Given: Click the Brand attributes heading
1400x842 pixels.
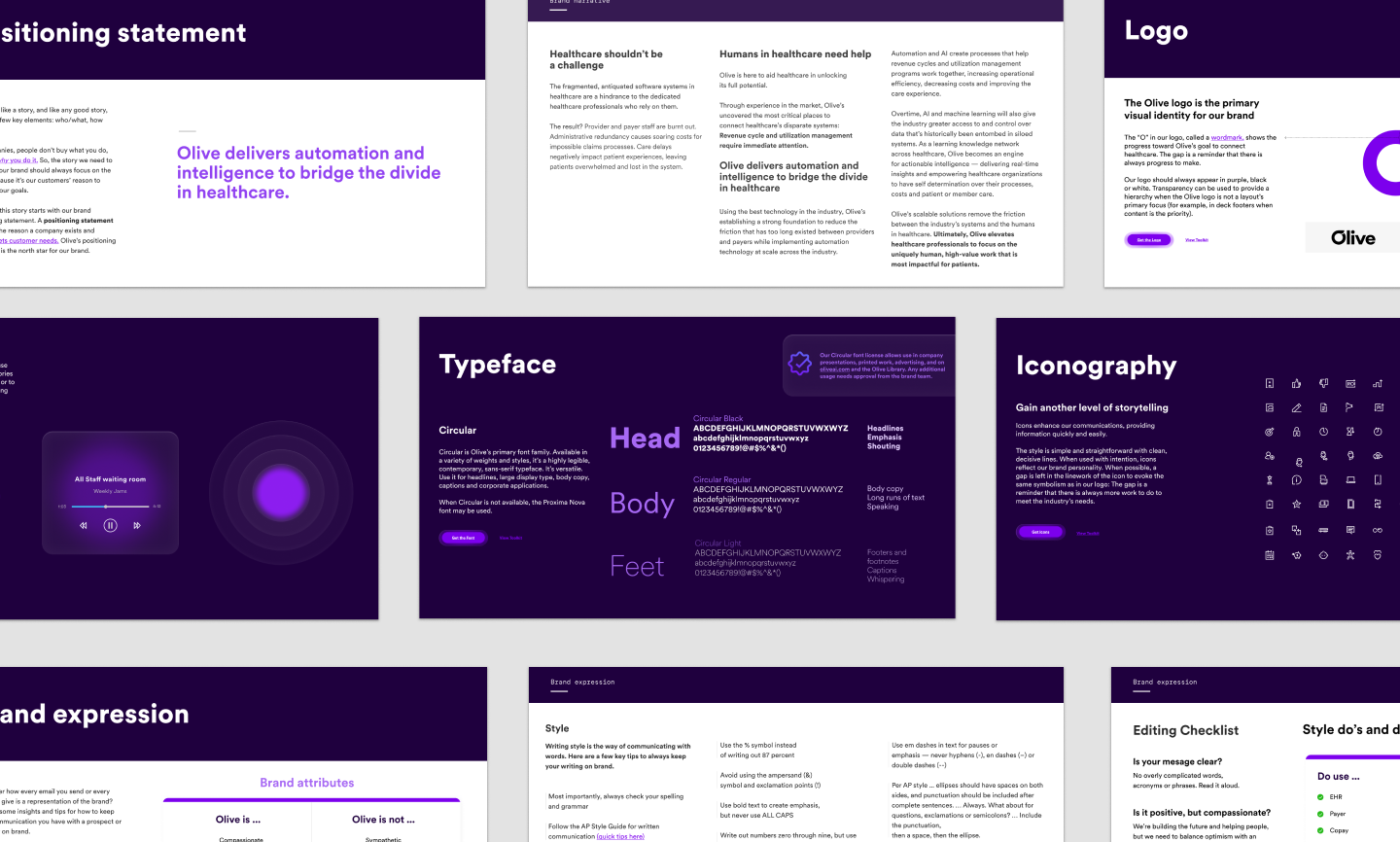Looking at the screenshot, I should click(x=307, y=783).
